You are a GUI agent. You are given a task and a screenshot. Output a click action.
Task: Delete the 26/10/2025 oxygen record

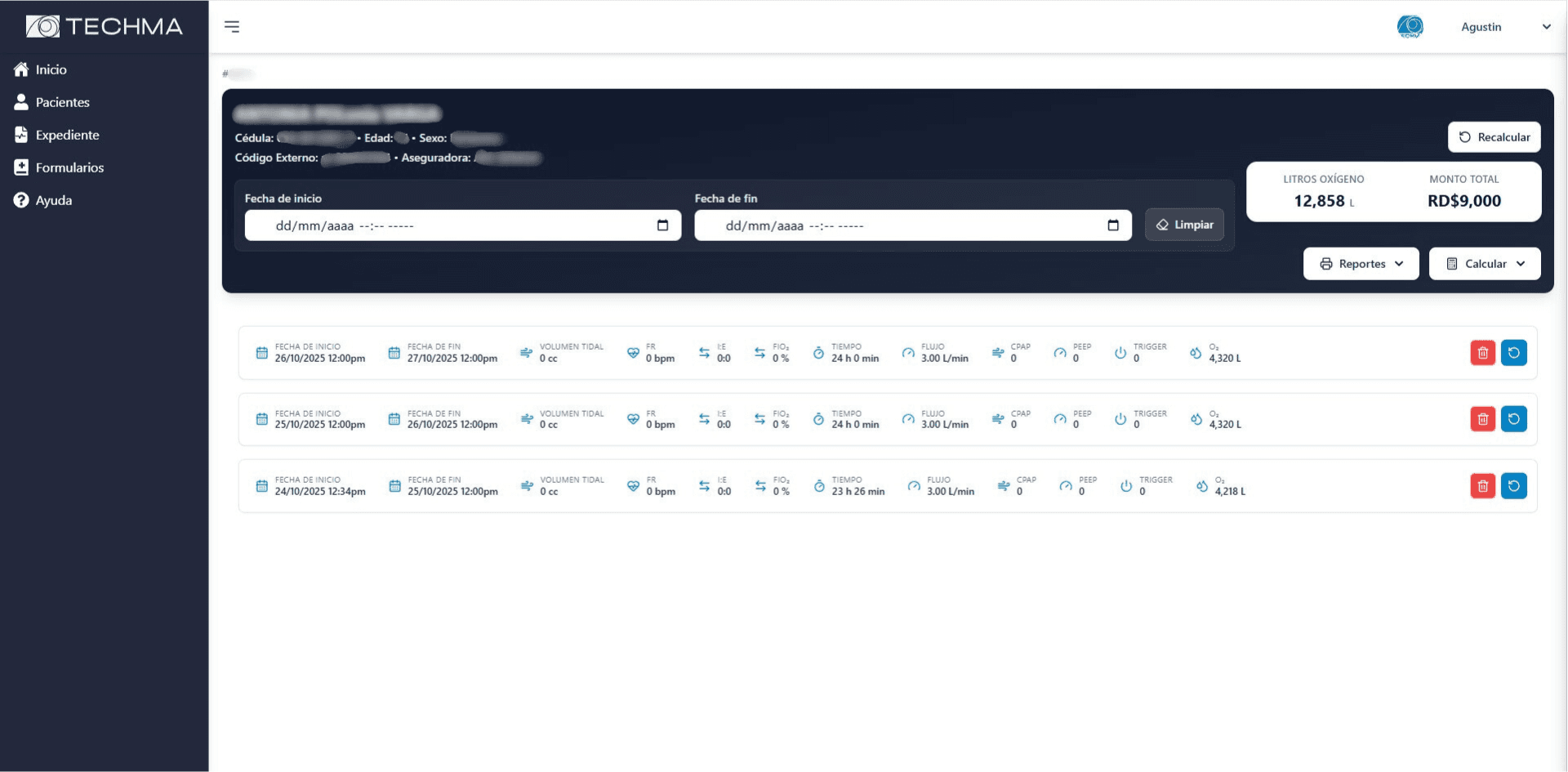pyautogui.click(x=1482, y=353)
